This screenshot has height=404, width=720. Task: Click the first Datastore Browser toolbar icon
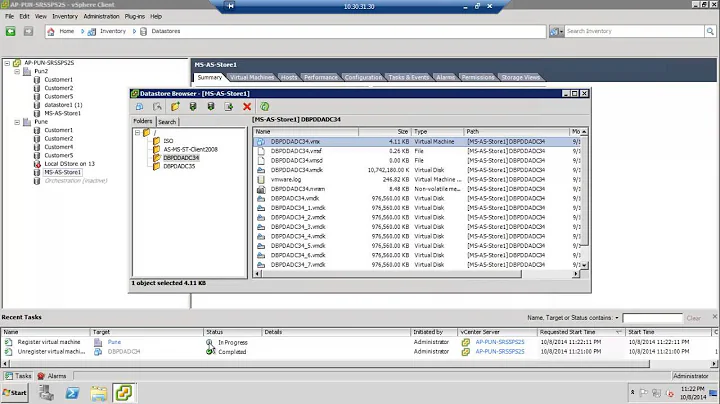coord(139,107)
